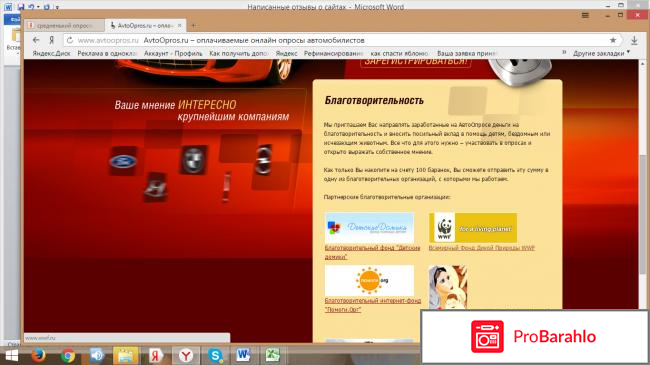Open the Яндекс.Диск bookmark

(51, 54)
